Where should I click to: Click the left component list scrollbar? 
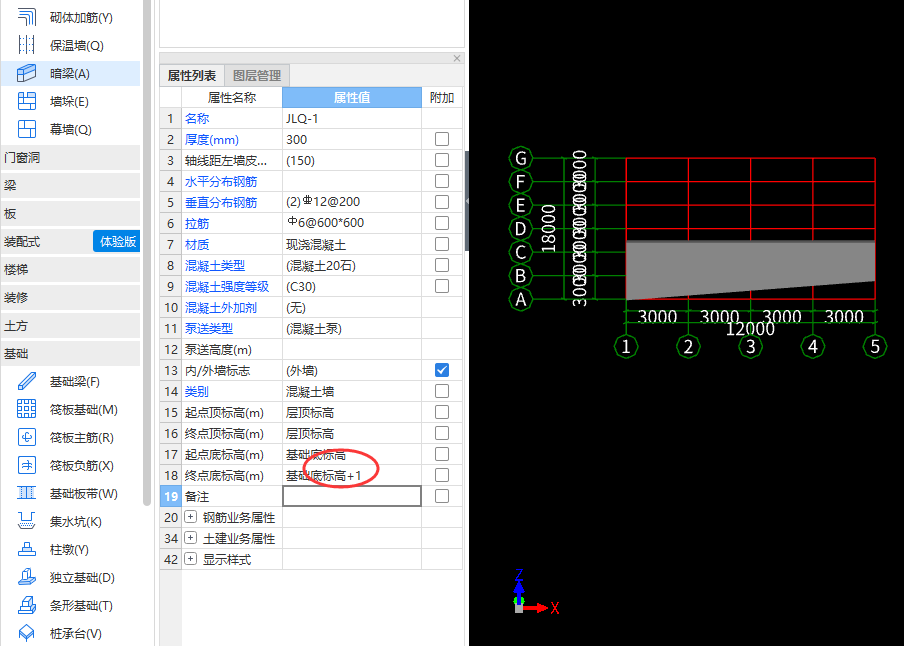coord(147,253)
